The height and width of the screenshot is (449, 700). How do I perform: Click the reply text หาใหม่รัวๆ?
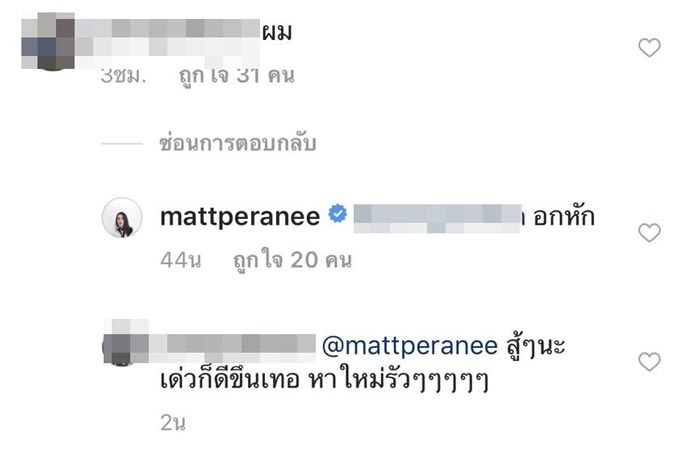pyautogui.click(x=397, y=381)
